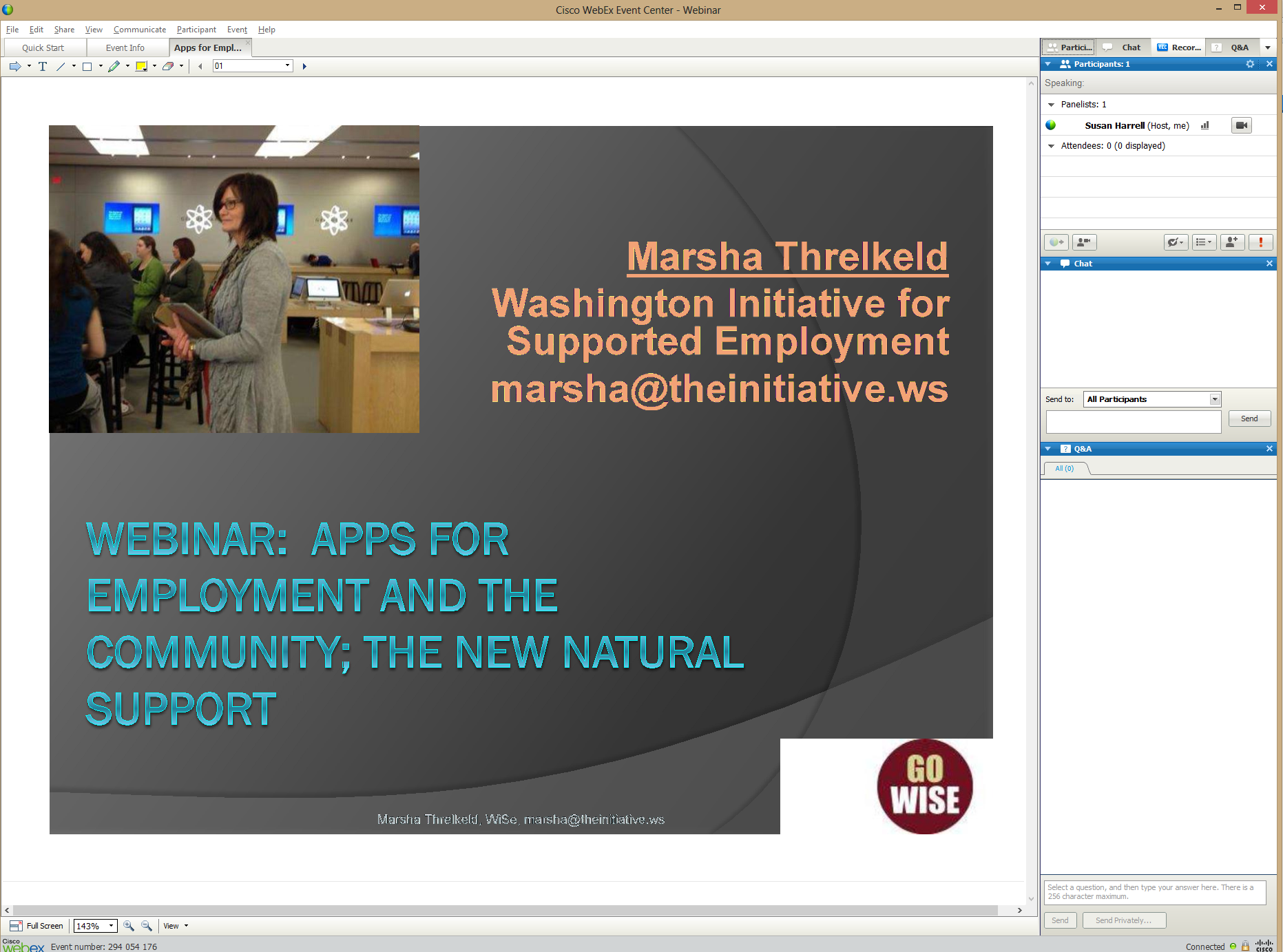Select the Text annotation tool
The width and height of the screenshot is (1283, 952).
[43, 66]
